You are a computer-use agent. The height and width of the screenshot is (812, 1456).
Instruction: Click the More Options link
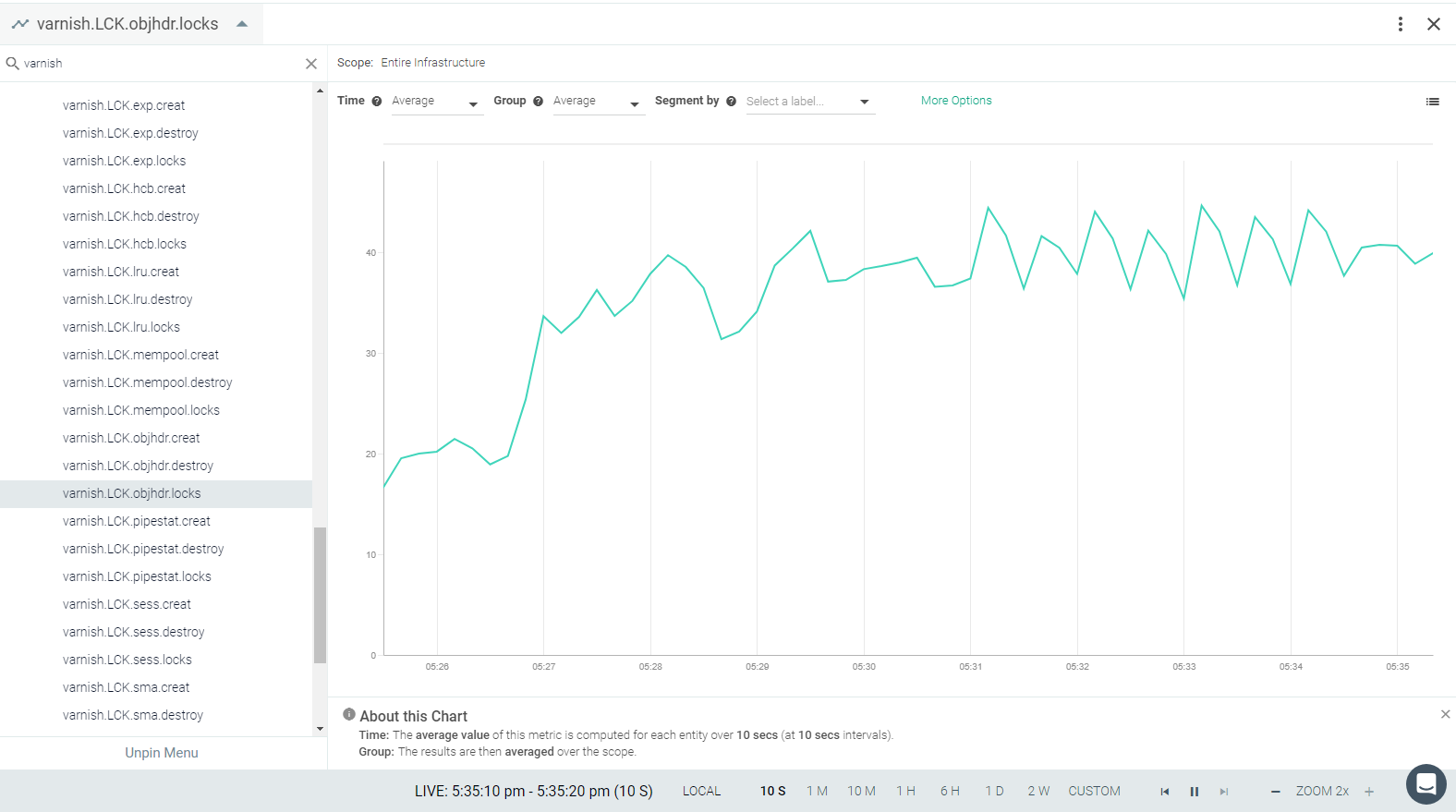pyautogui.click(x=956, y=101)
